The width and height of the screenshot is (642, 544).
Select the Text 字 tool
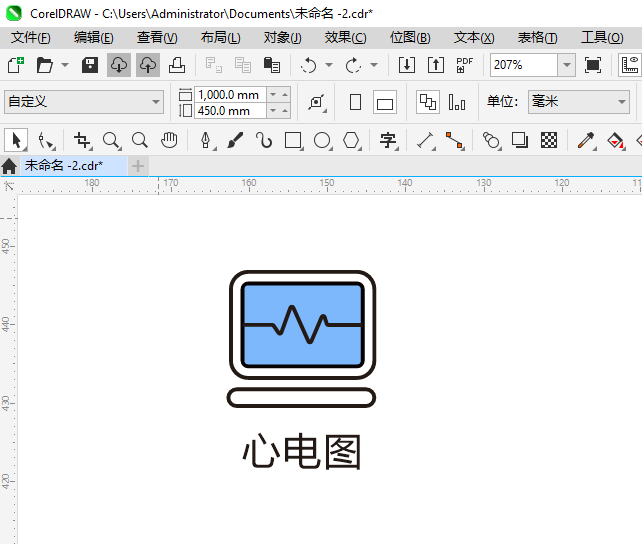tap(388, 140)
